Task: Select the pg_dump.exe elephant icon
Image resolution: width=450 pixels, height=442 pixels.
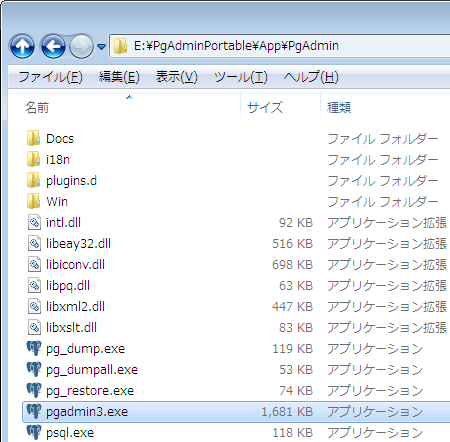Action: click(34, 348)
